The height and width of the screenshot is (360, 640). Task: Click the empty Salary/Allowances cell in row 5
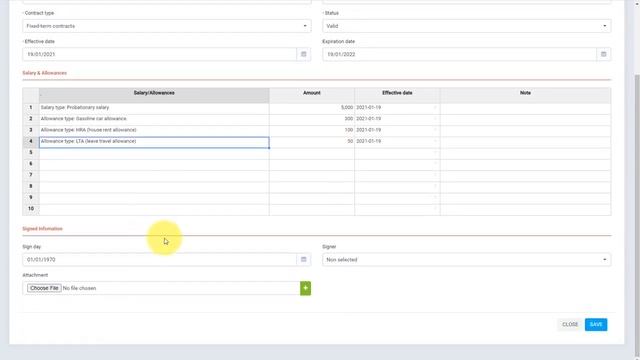click(x=154, y=153)
